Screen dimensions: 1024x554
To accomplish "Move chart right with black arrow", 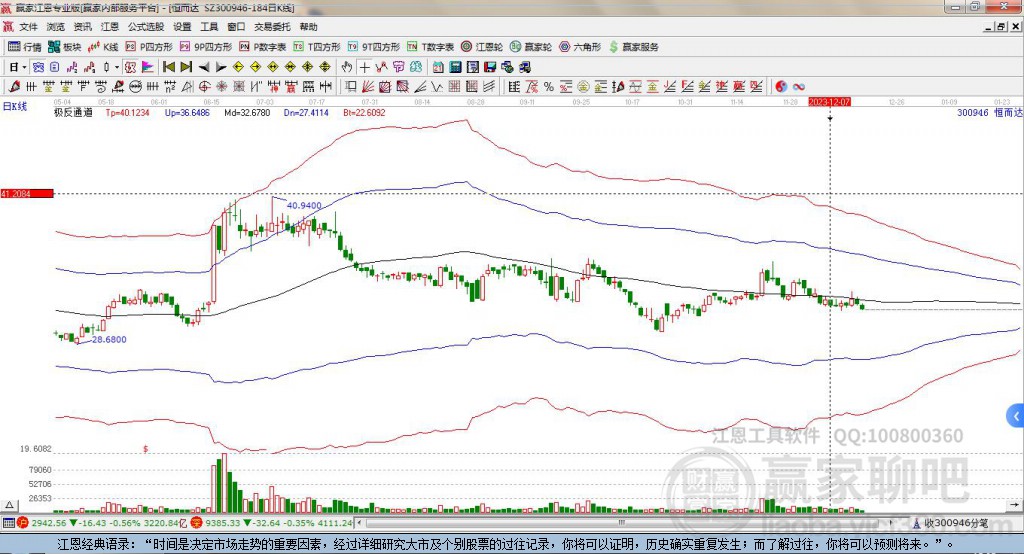I will click(221, 67).
